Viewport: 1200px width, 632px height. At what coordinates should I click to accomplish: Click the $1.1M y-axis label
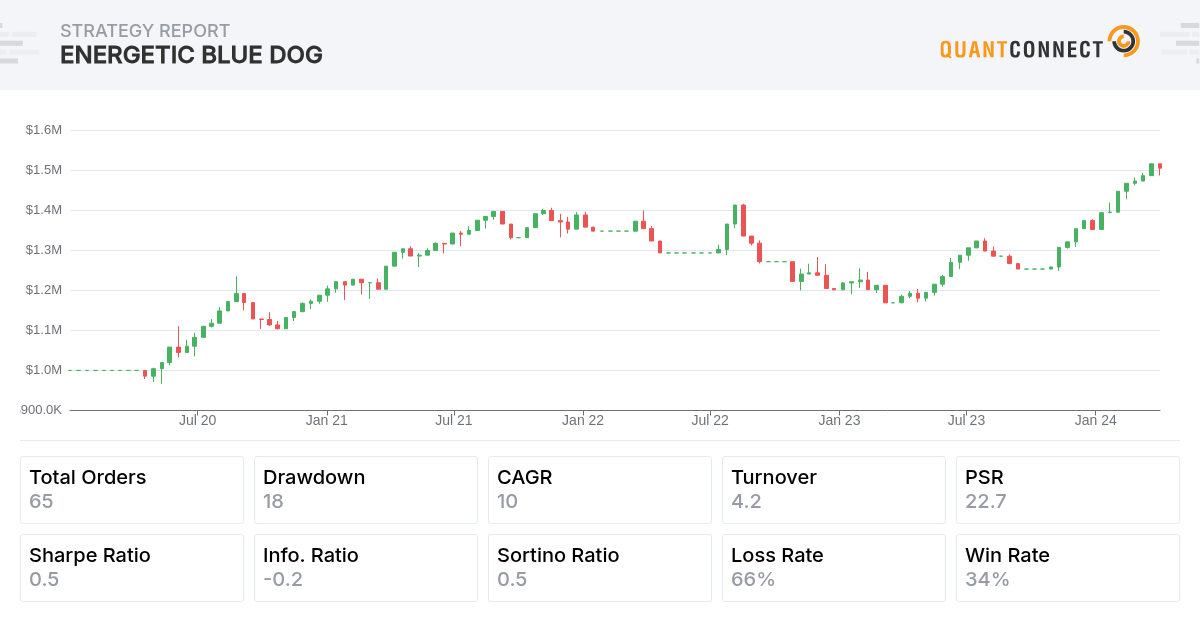coord(44,330)
